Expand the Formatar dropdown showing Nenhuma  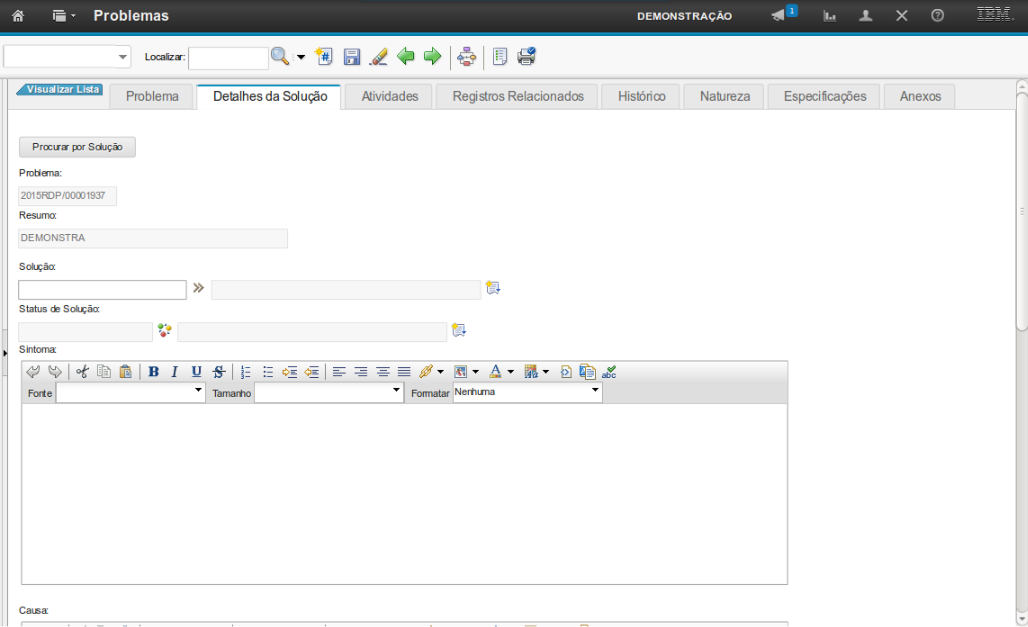click(x=527, y=393)
